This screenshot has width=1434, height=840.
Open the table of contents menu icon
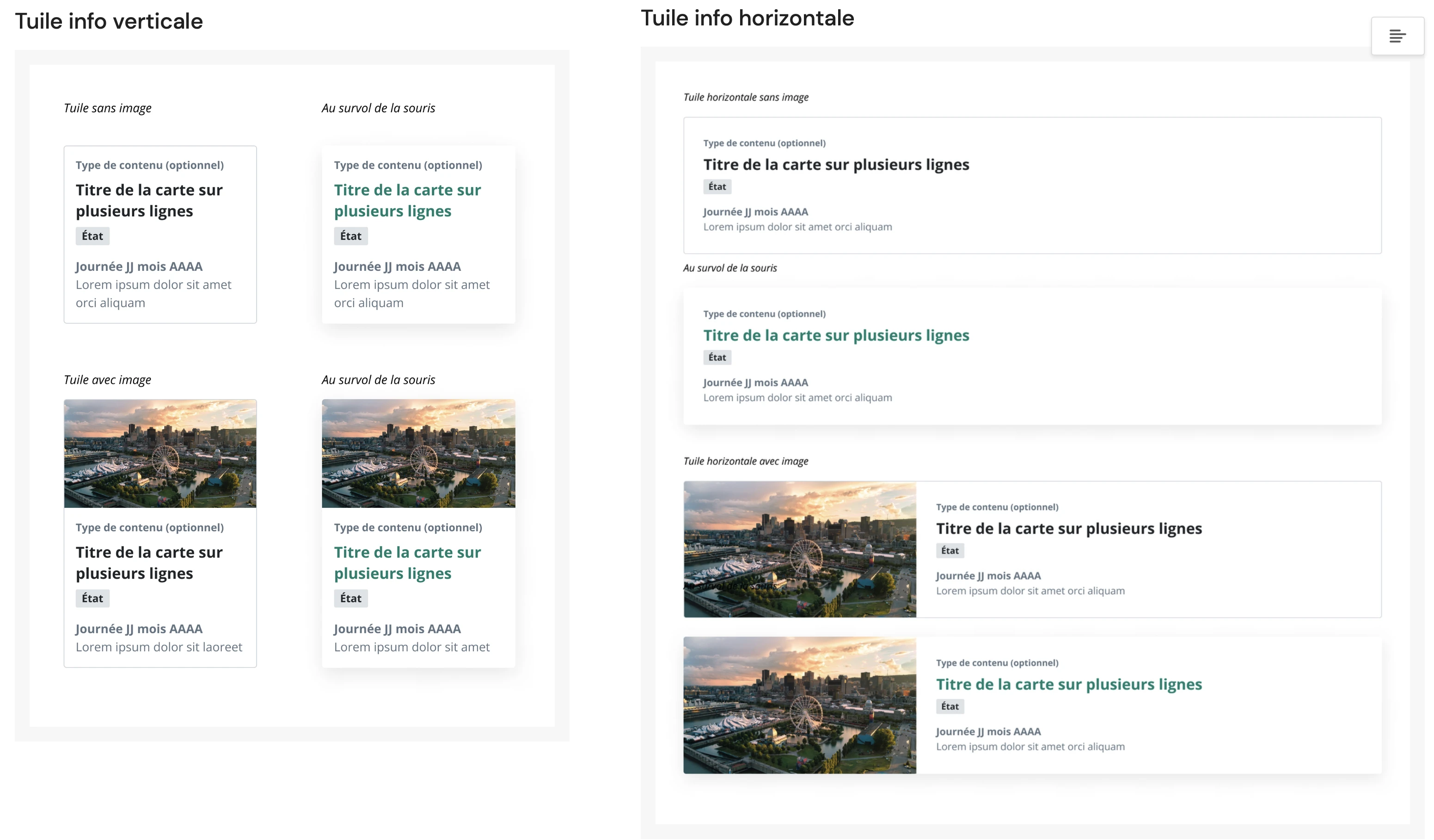(1397, 36)
